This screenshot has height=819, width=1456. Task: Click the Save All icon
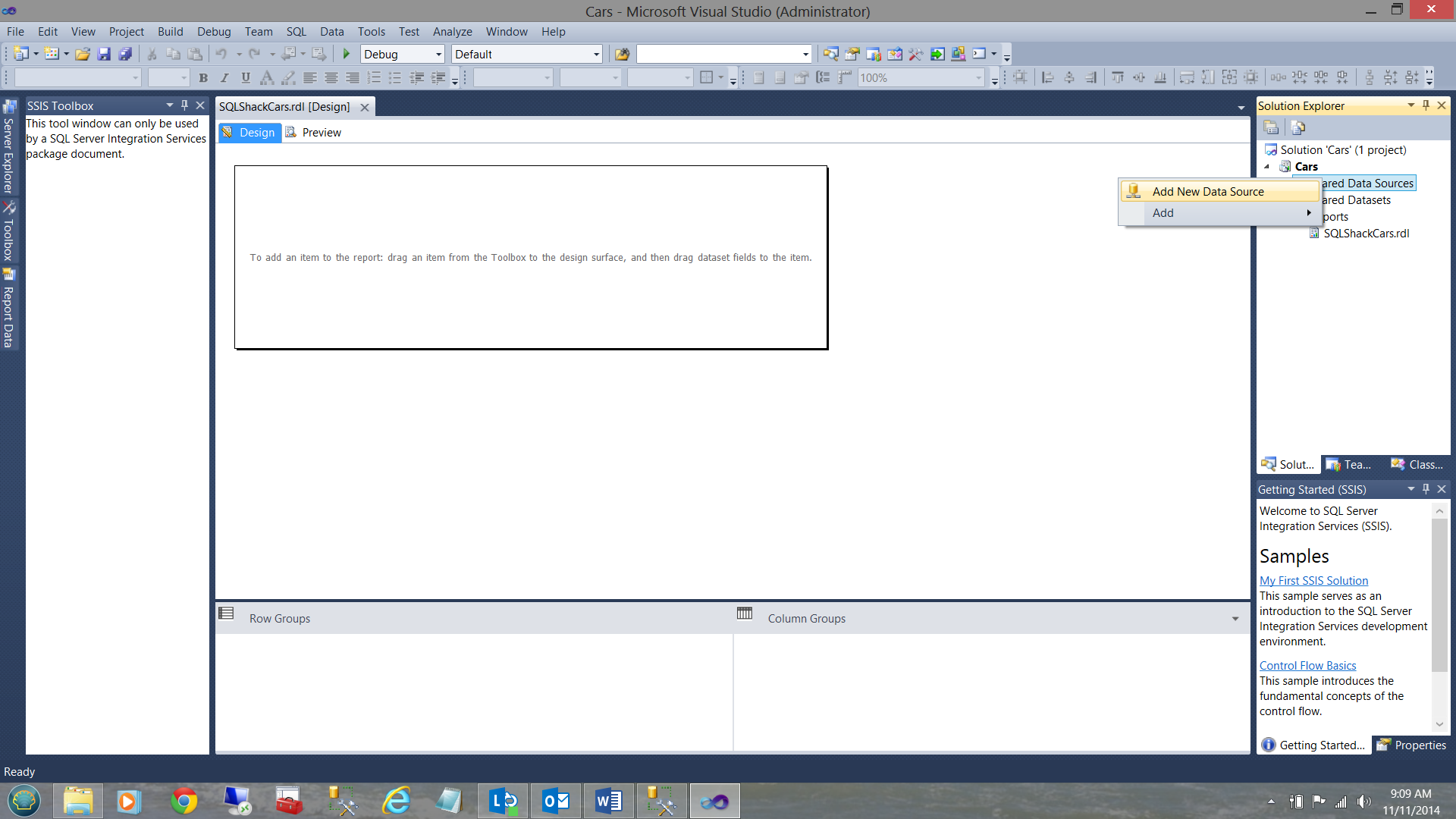pos(125,54)
